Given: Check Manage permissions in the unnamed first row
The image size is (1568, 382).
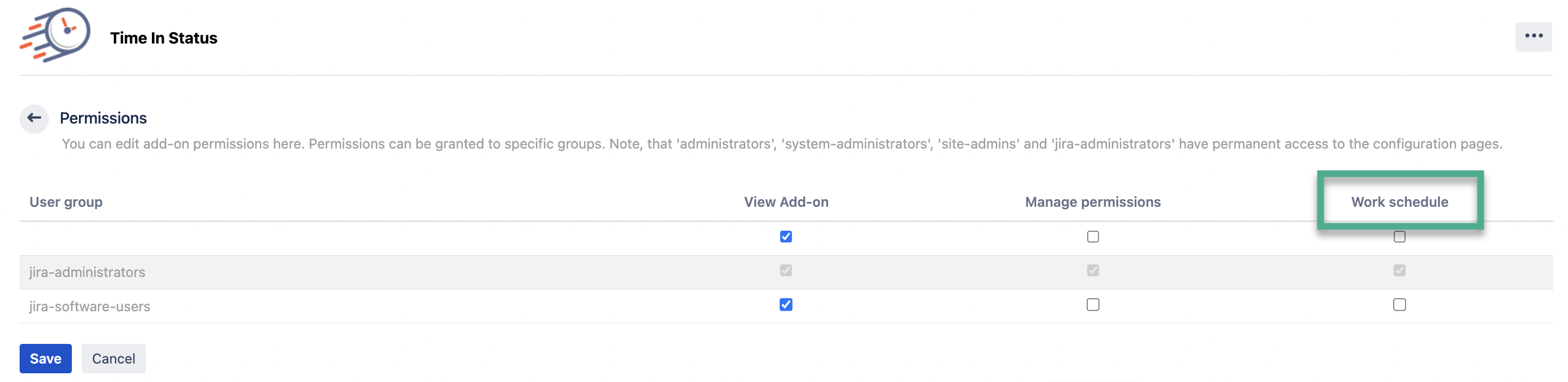Looking at the screenshot, I should [x=1093, y=237].
